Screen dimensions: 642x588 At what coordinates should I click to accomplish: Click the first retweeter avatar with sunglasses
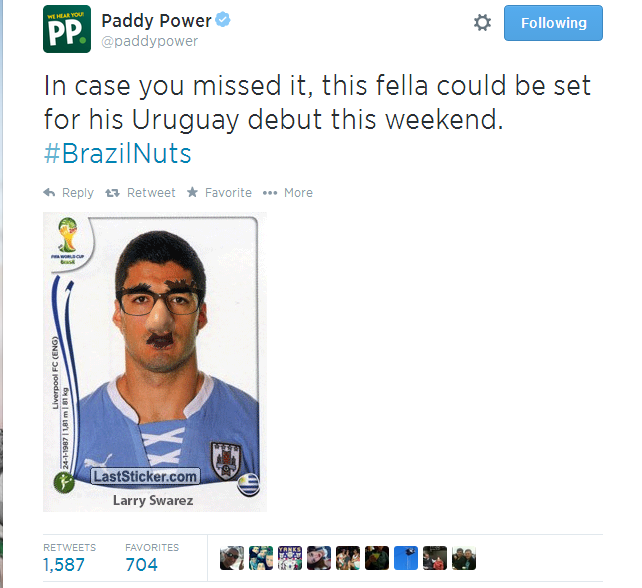tap(232, 558)
